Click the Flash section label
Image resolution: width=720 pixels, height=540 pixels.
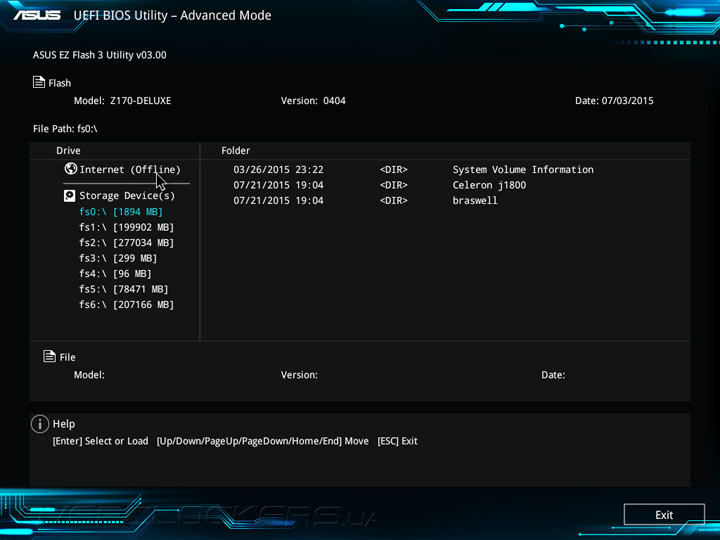[x=60, y=83]
